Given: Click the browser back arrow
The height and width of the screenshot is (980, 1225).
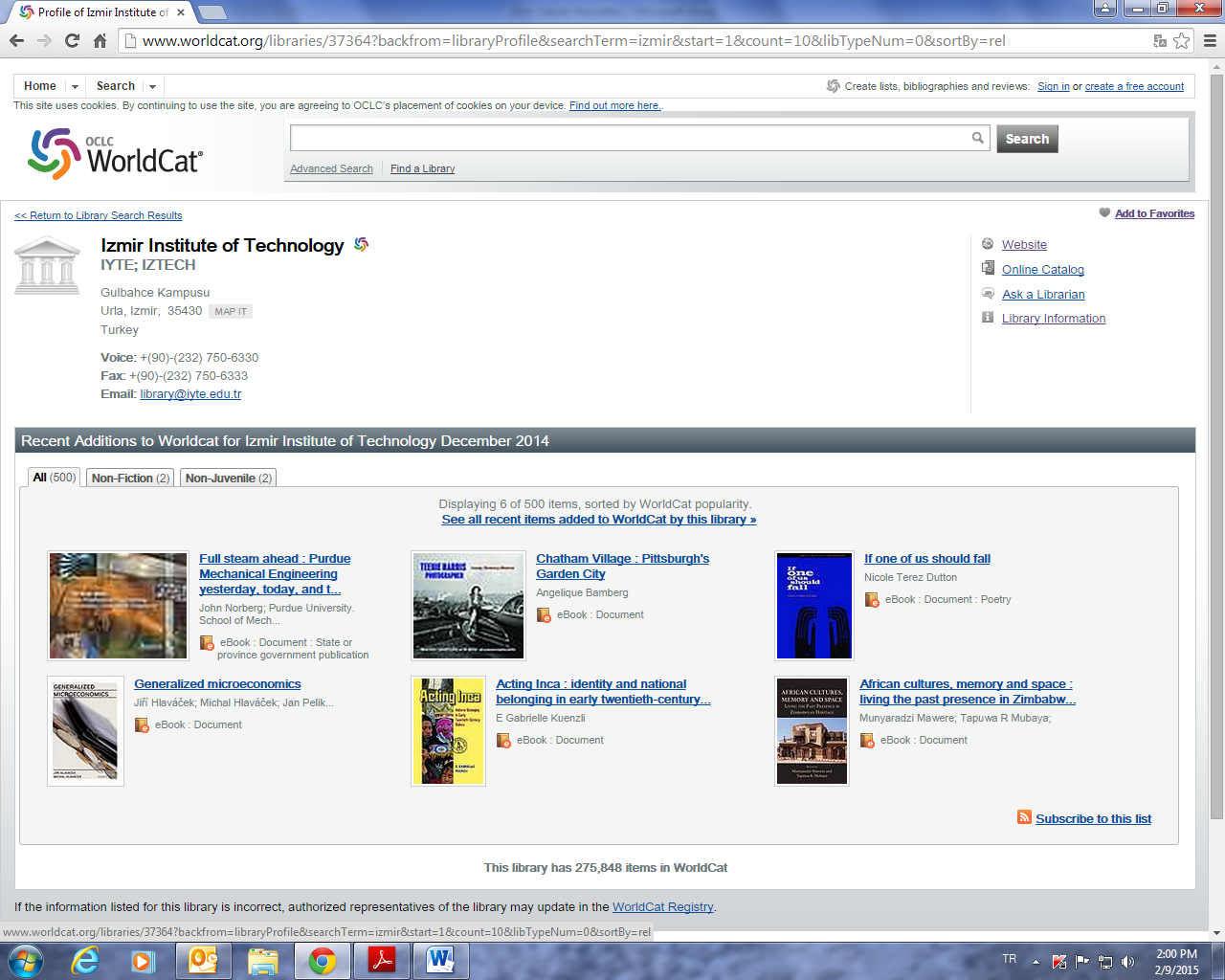Looking at the screenshot, I should [x=16, y=40].
